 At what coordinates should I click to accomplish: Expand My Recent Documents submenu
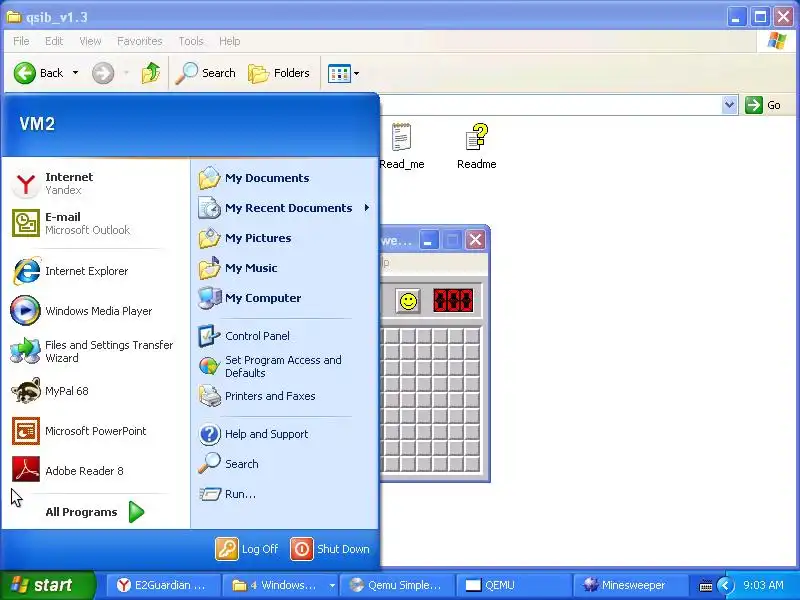(284, 208)
